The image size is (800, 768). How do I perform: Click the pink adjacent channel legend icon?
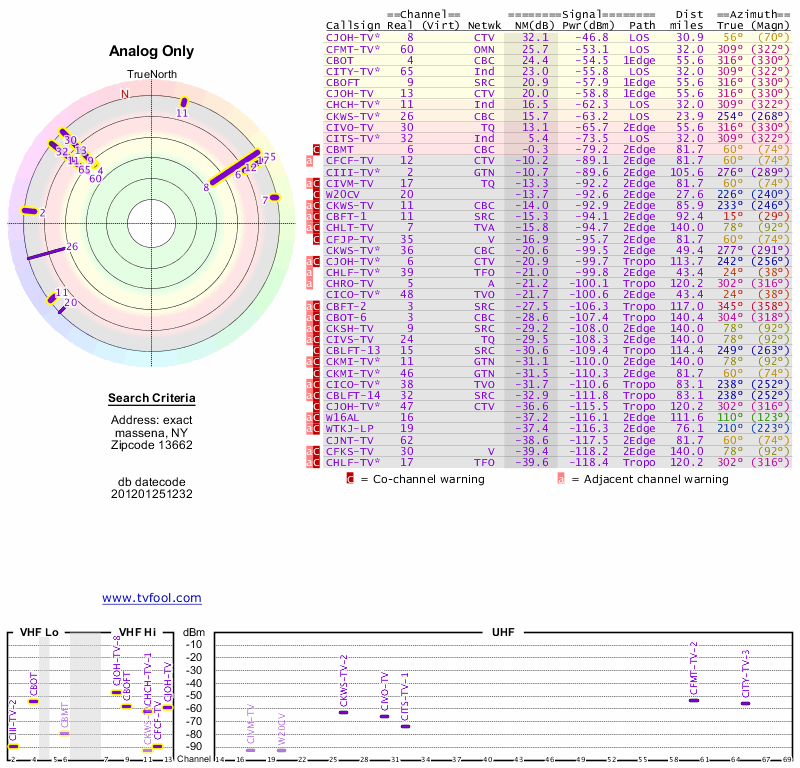point(561,479)
